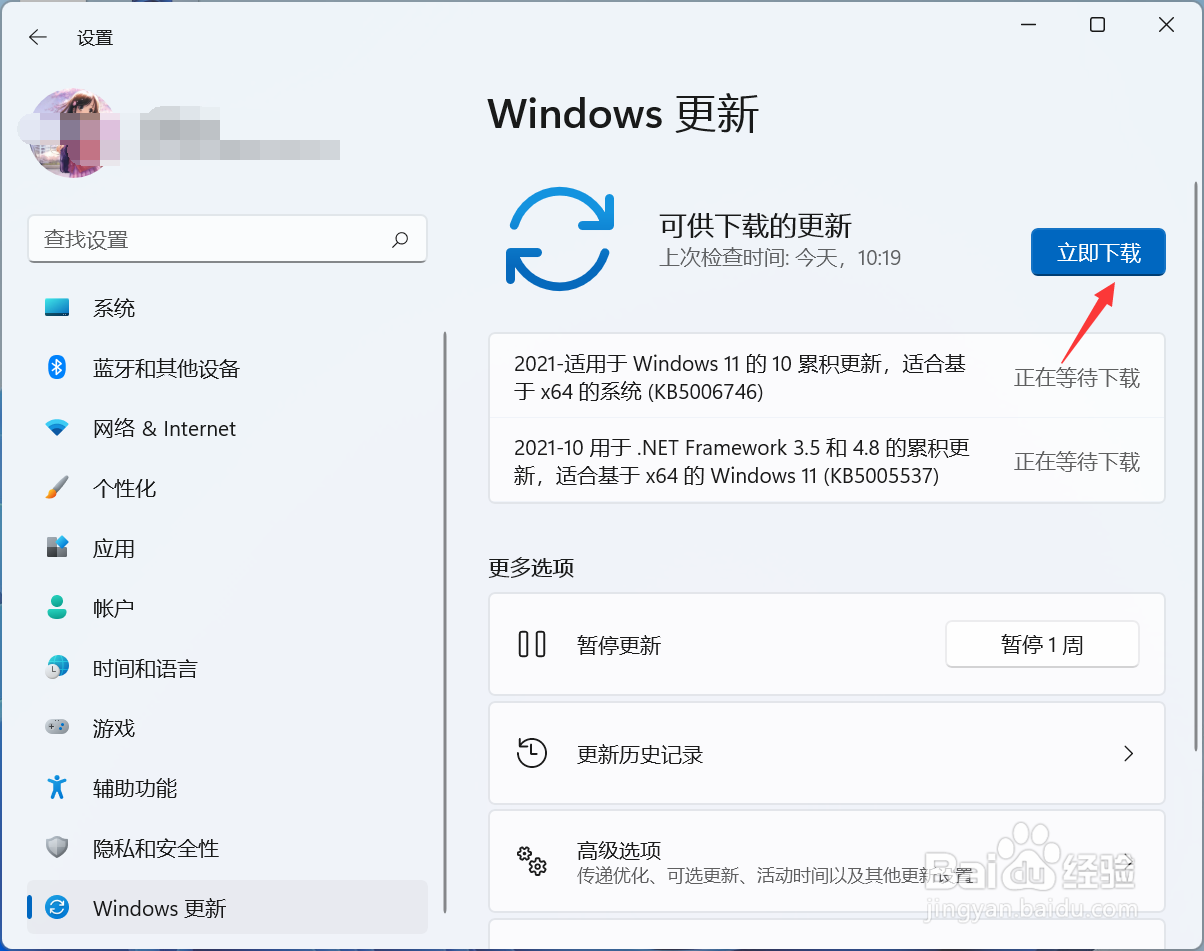
Task: Click 正在等待下载 status for KB5005537
Action: [x=1077, y=462]
